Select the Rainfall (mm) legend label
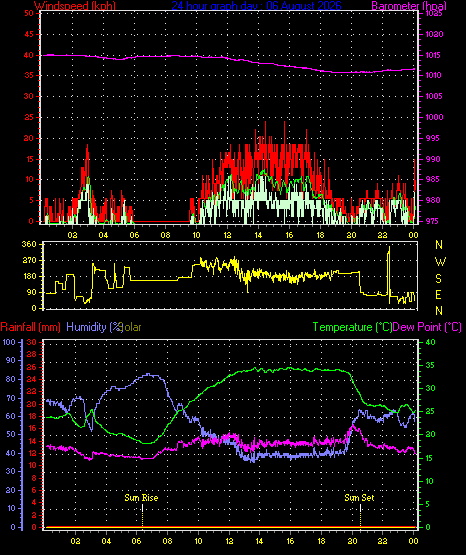The height and width of the screenshot is (555, 466). coord(31,327)
